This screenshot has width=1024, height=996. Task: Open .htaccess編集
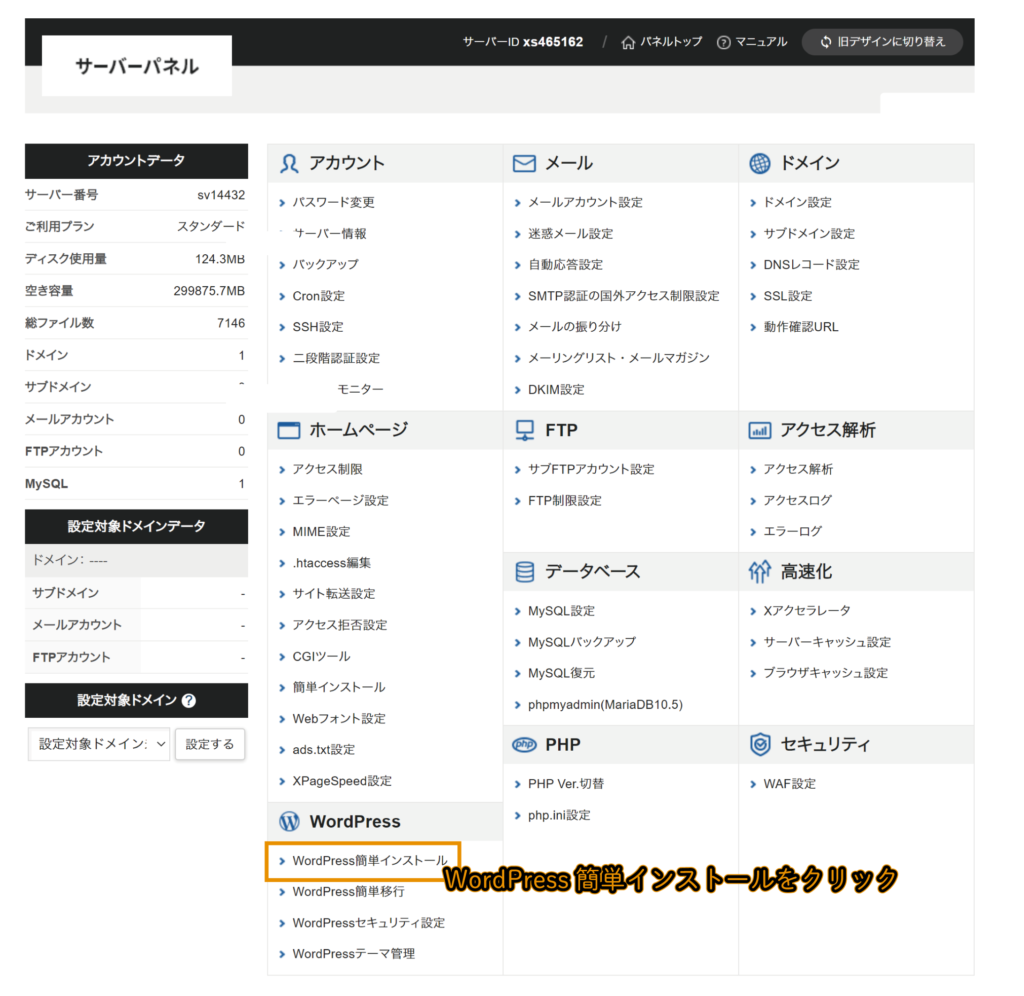click(332, 563)
